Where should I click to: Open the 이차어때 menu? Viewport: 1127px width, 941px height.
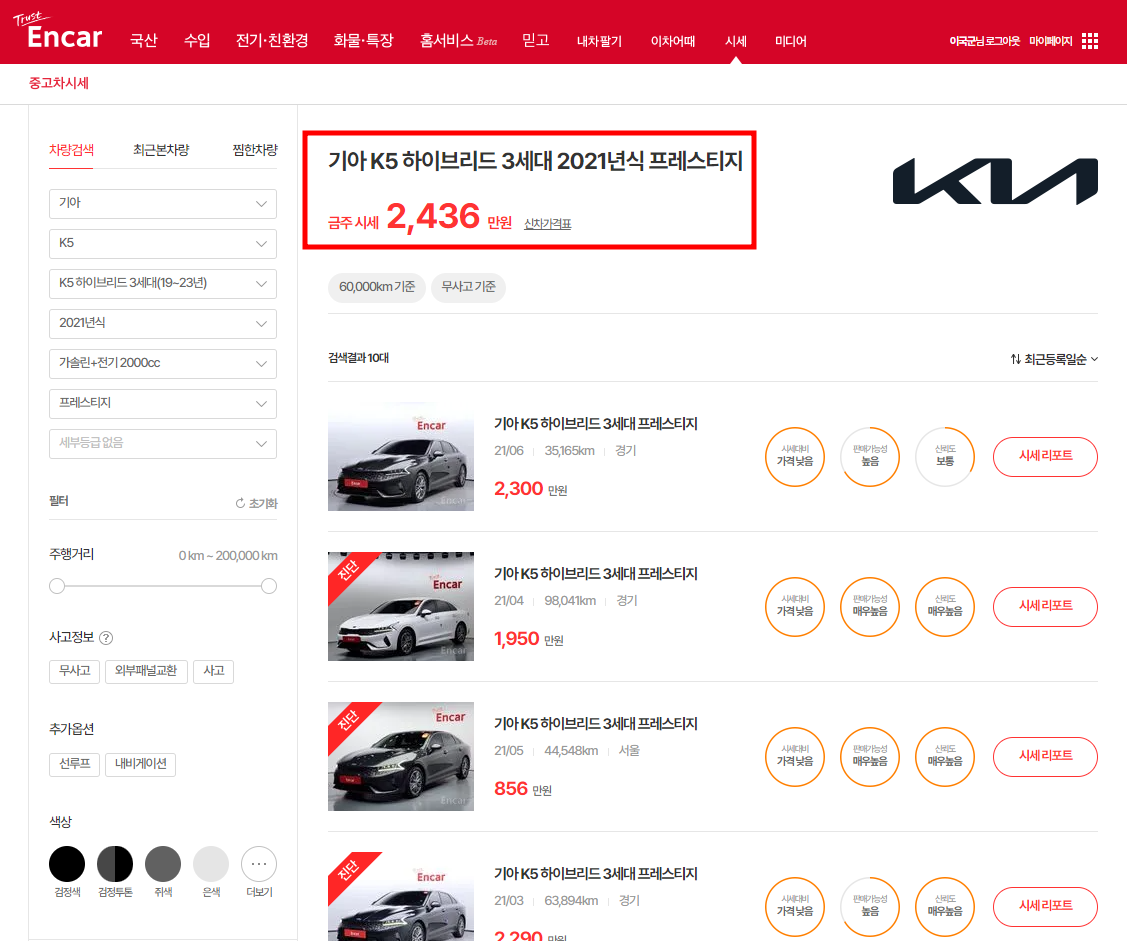[673, 41]
